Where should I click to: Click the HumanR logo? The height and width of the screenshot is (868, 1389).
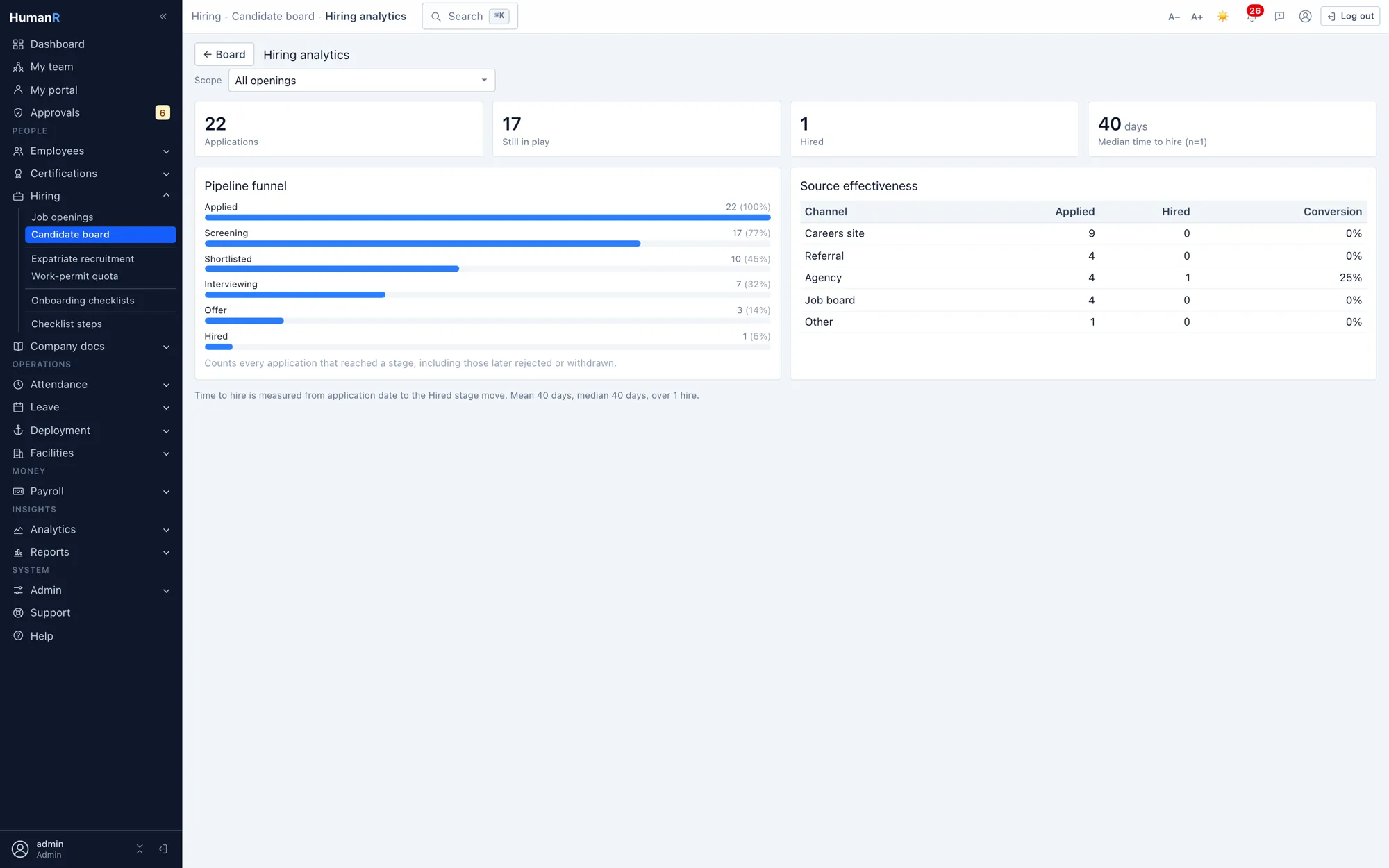point(35,17)
